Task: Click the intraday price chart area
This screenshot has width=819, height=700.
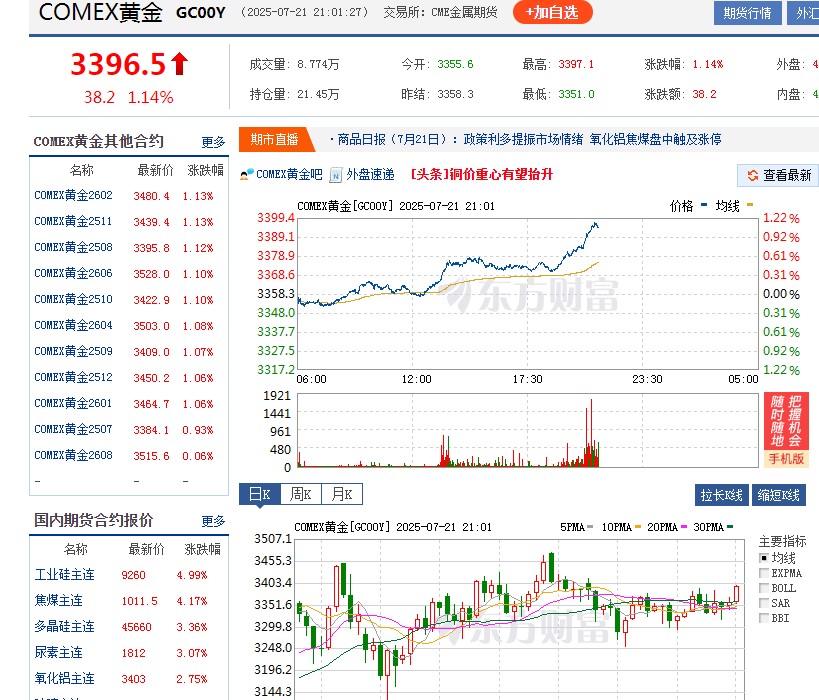Action: click(528, 294)
